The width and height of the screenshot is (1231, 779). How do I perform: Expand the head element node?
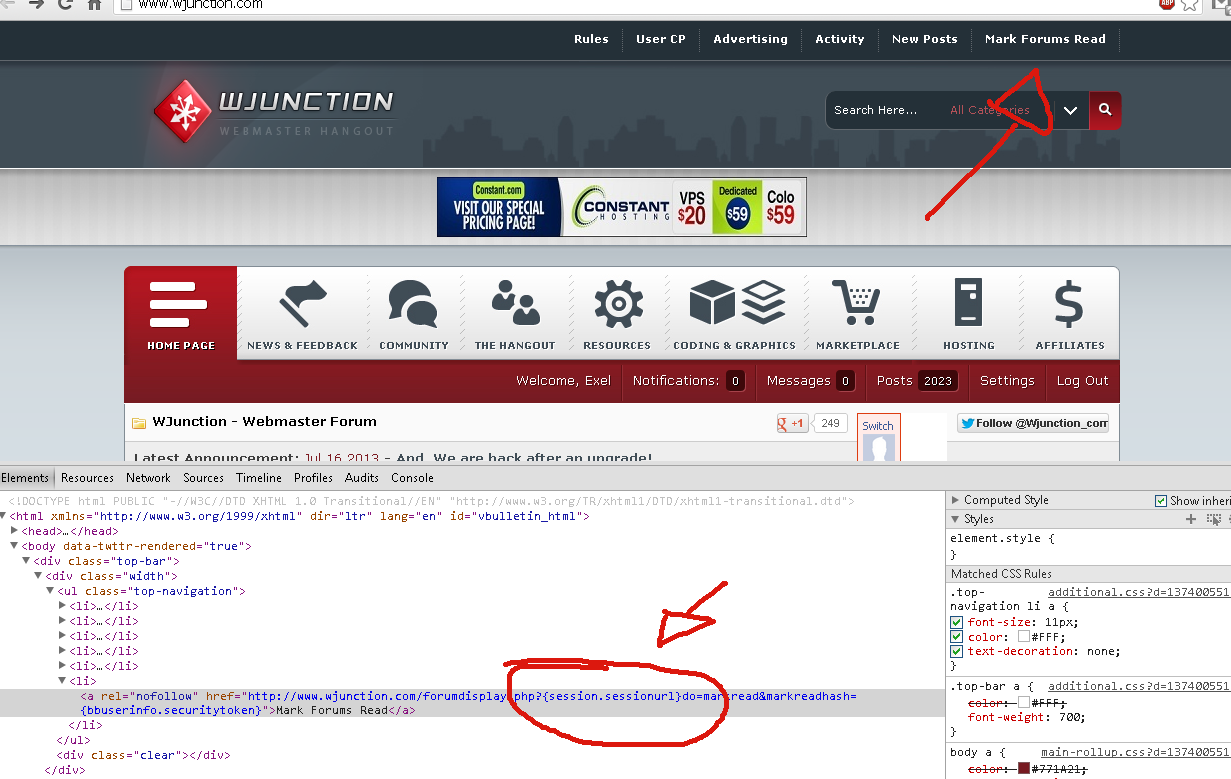coord(15,531)
